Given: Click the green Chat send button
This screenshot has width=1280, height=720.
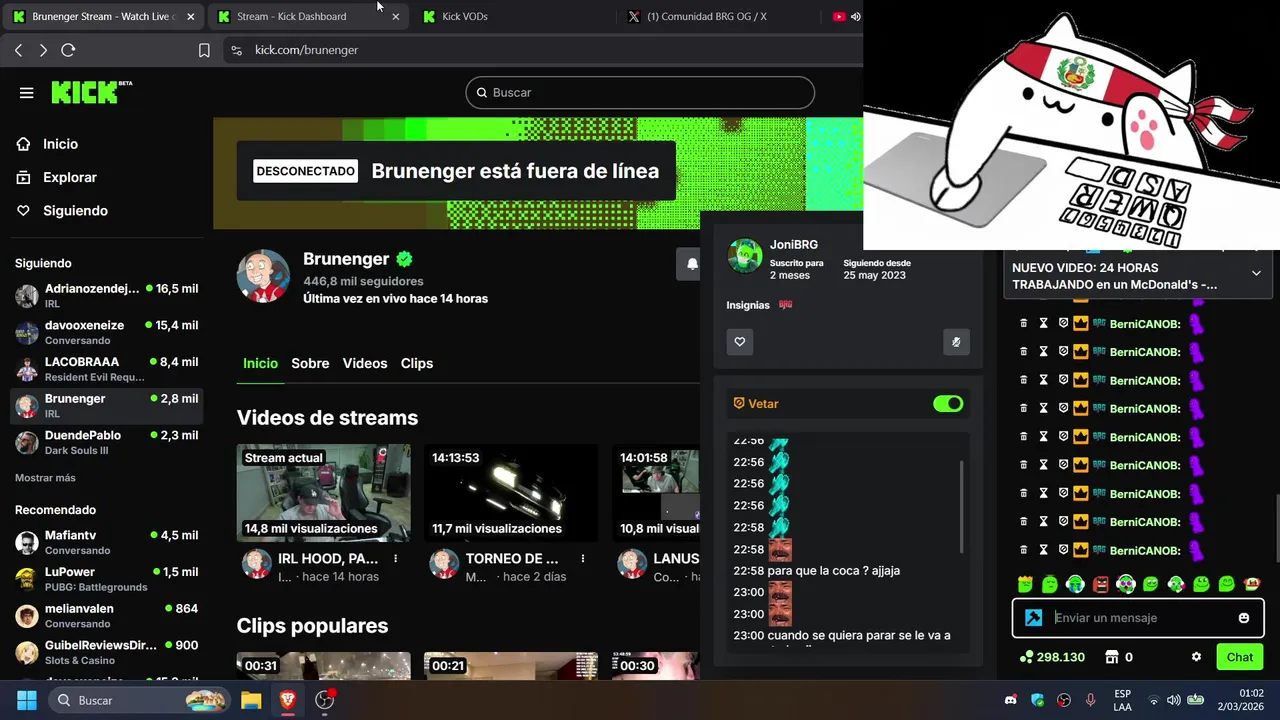Looking at the screenshot, I should click(x=1240, y=657).
